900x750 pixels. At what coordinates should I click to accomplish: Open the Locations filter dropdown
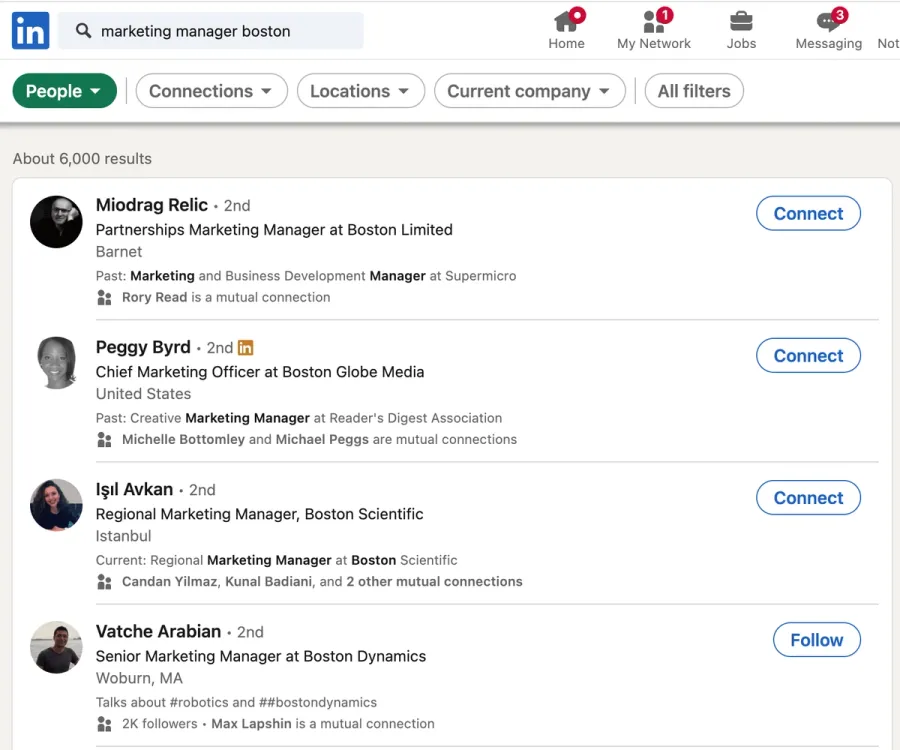[x=360, y=91]
